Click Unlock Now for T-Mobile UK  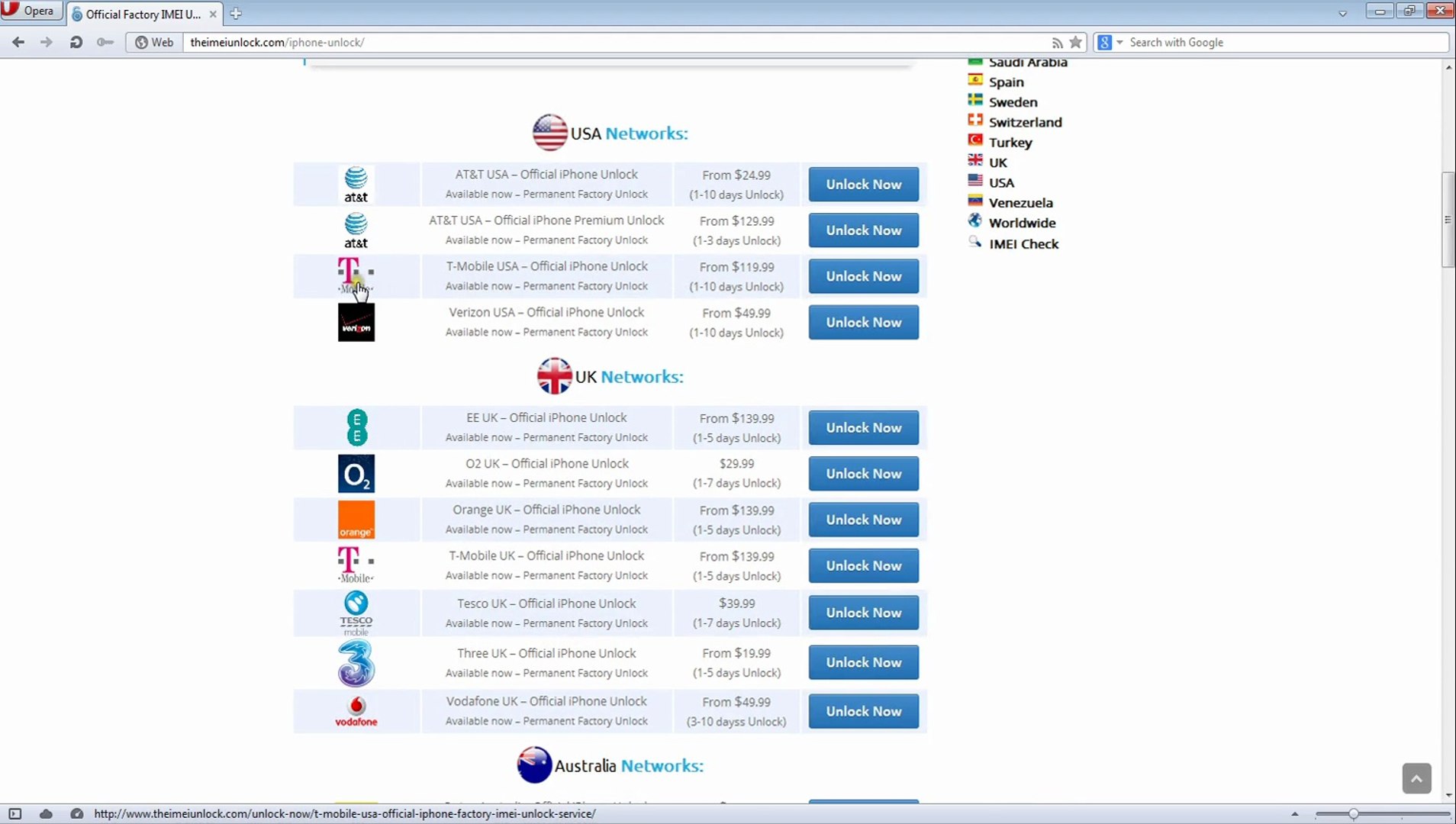(x=864, y=566)
